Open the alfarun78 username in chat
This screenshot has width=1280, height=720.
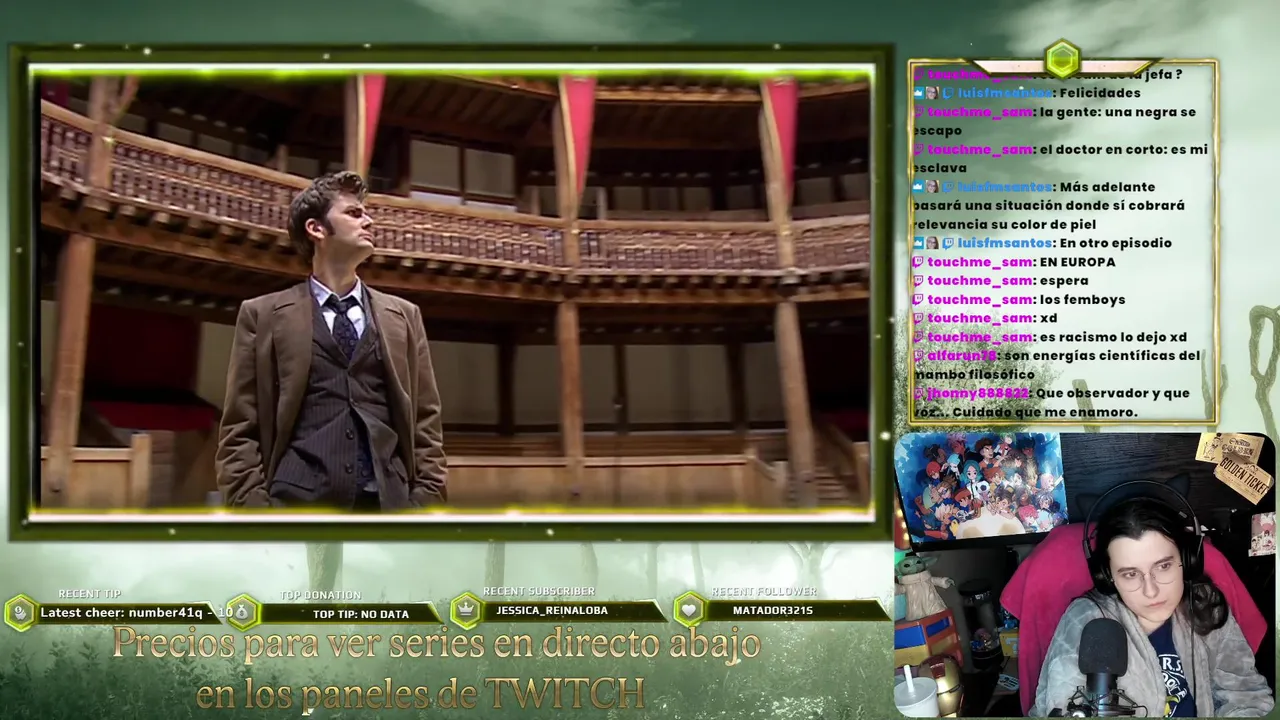[961, 356]
